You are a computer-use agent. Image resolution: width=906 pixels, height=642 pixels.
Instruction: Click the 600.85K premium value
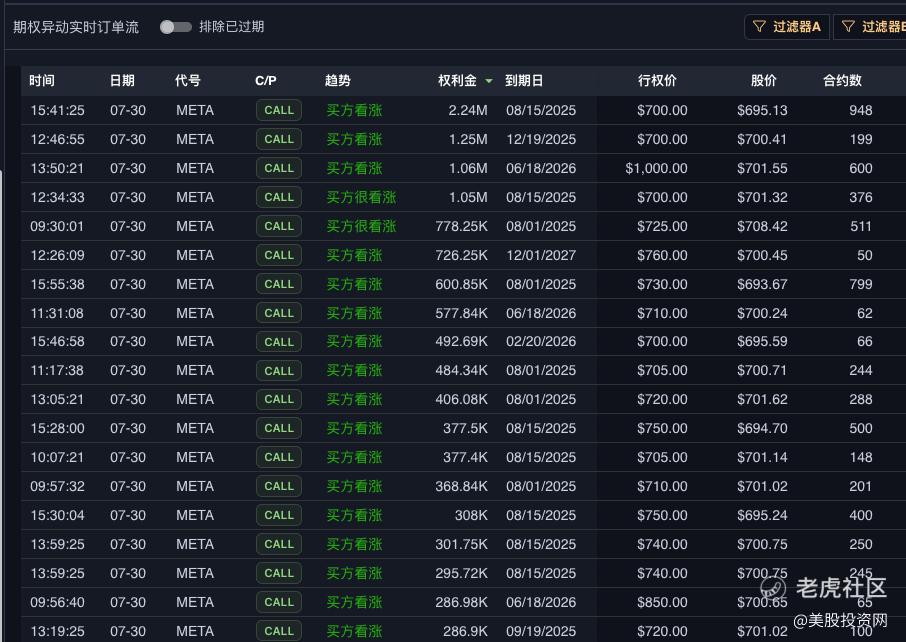pyautogui.click(x=461, y=284)
